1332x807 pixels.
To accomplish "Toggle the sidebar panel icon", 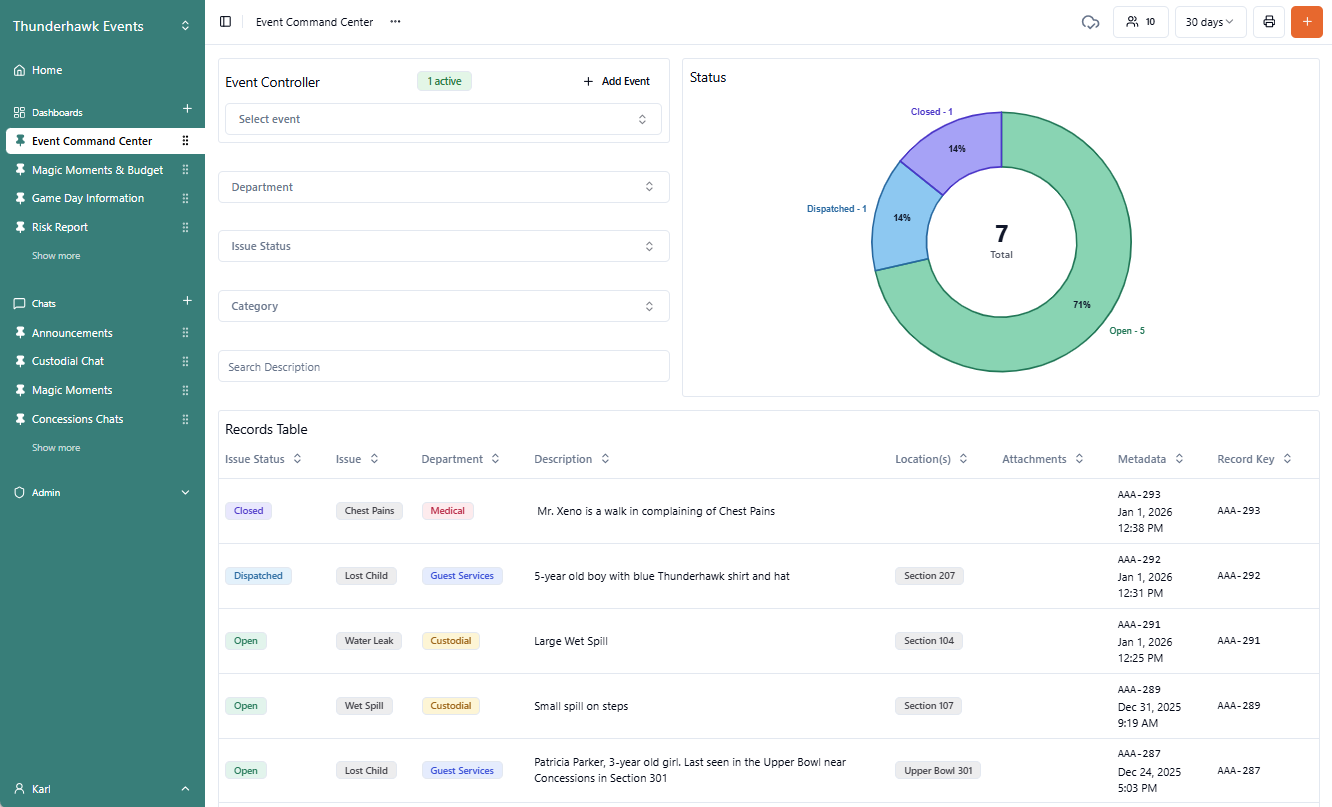I will (x=225, y=22).
